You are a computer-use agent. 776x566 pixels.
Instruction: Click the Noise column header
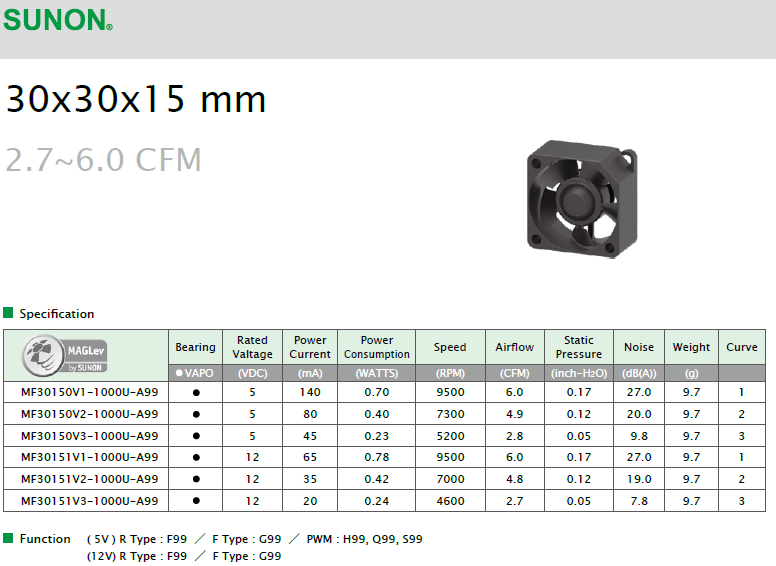(639, 347)
